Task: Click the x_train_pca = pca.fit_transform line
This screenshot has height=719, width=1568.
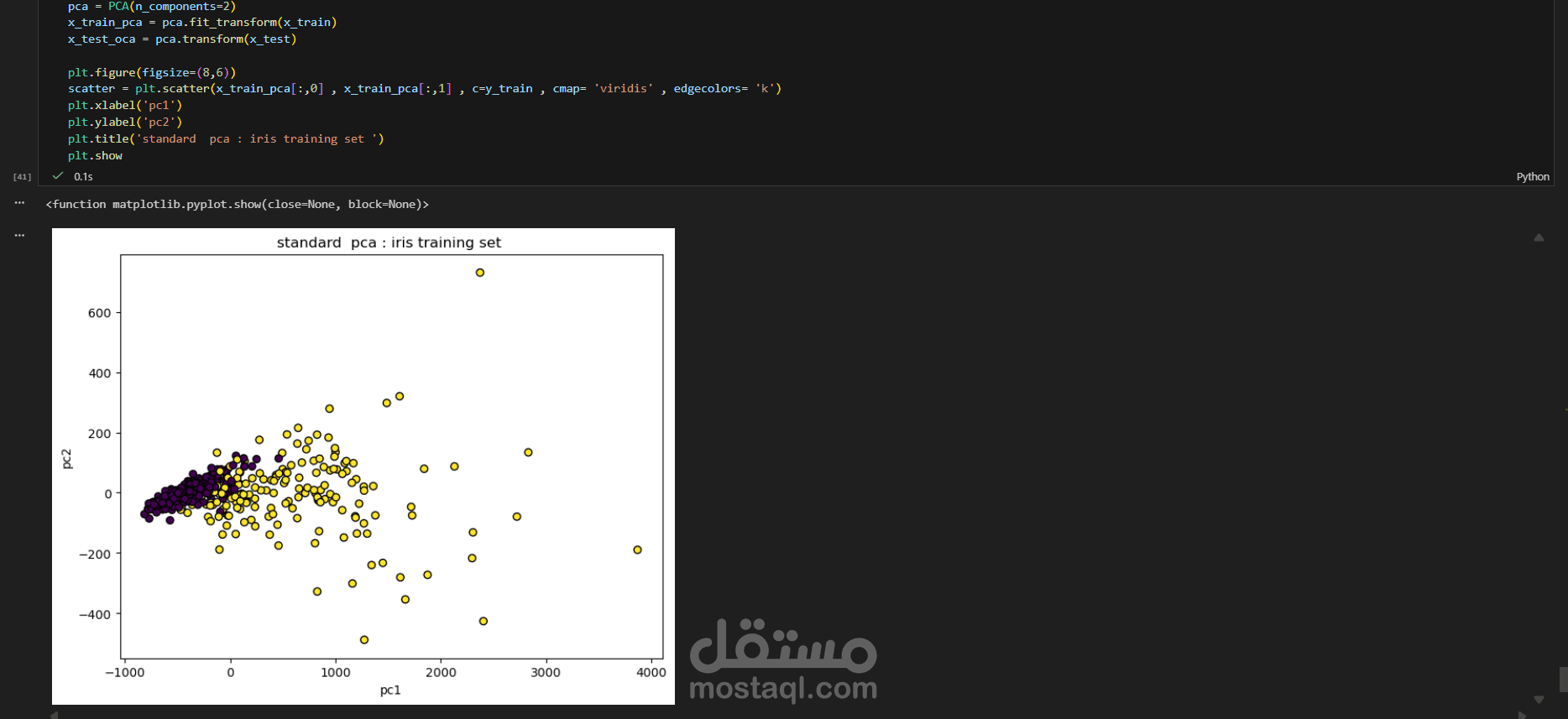Action: (x=202, y=23)
